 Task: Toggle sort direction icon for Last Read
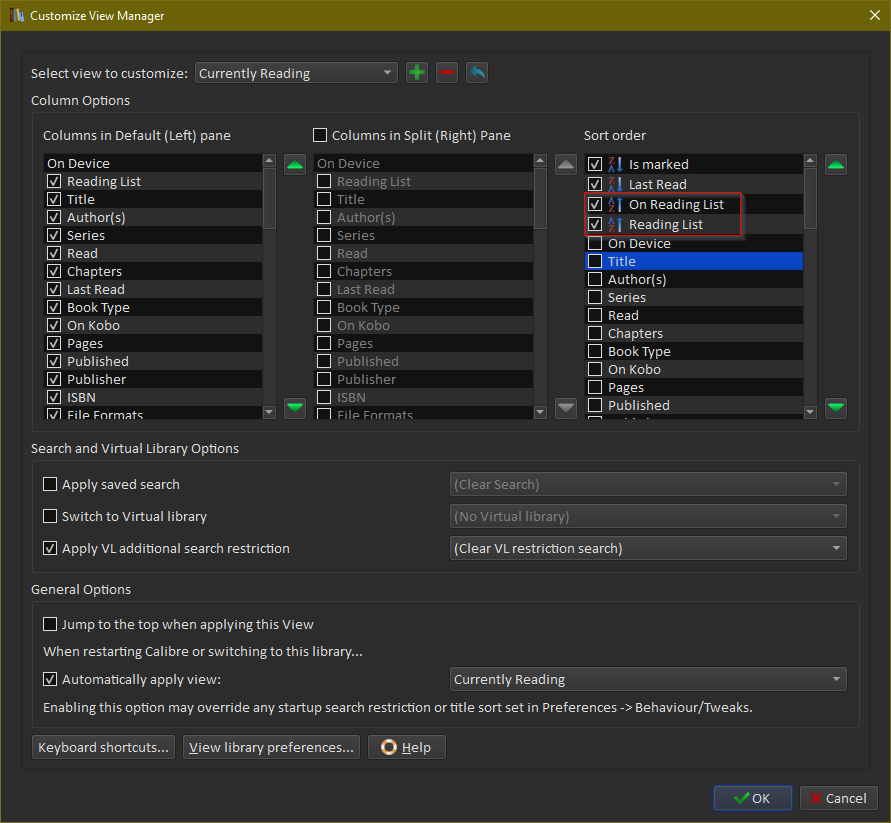pos(615,184)
